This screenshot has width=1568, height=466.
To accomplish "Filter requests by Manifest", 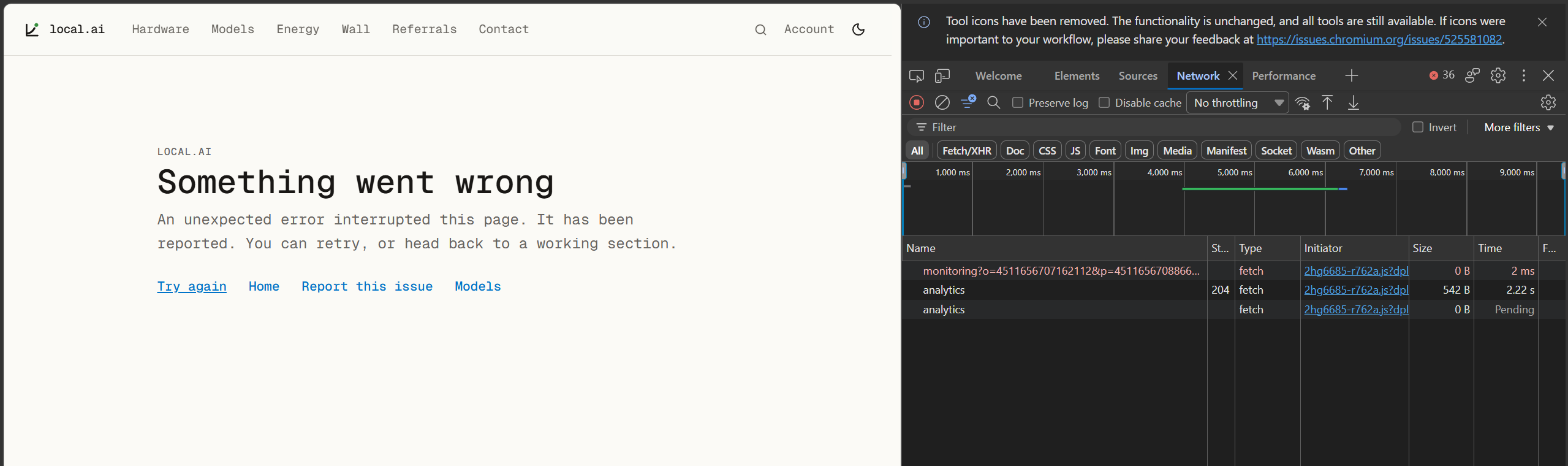I will click(1226, 151).
